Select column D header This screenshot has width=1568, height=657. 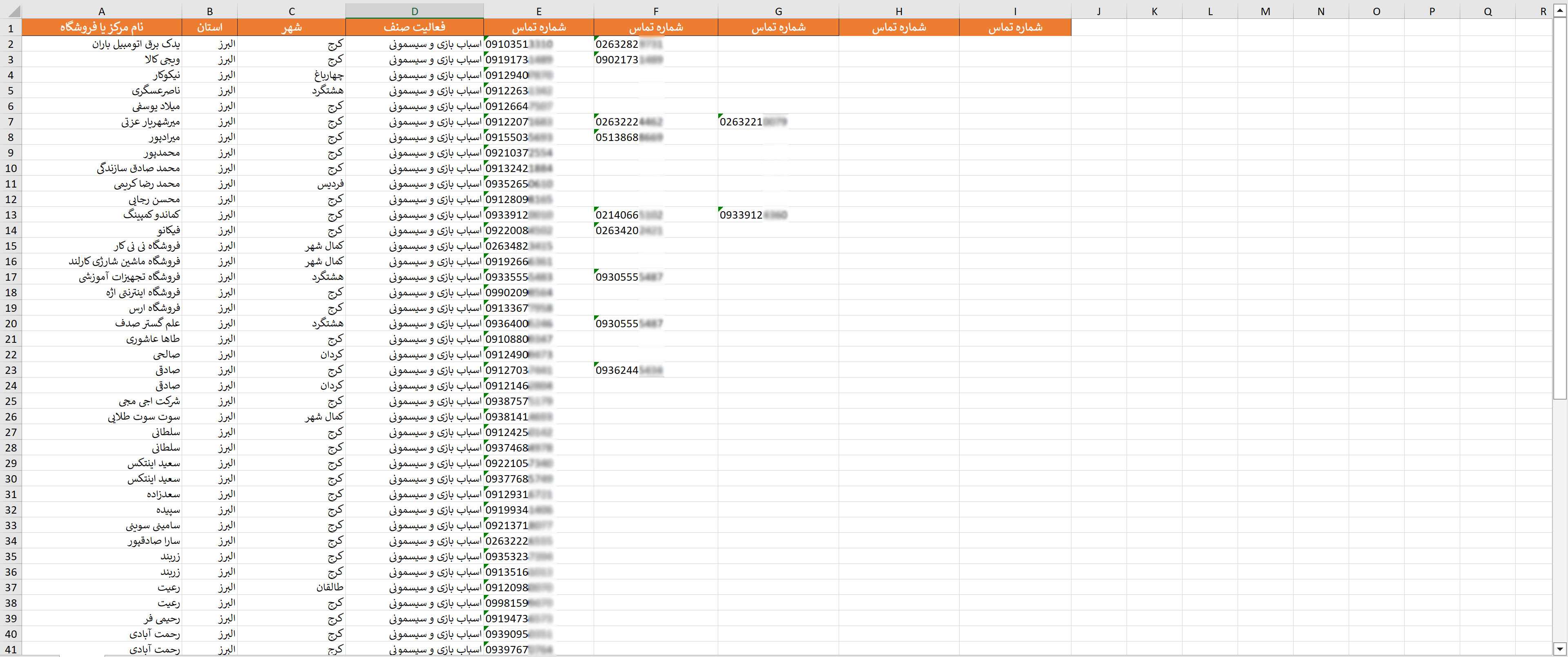(x=414, y=11)
